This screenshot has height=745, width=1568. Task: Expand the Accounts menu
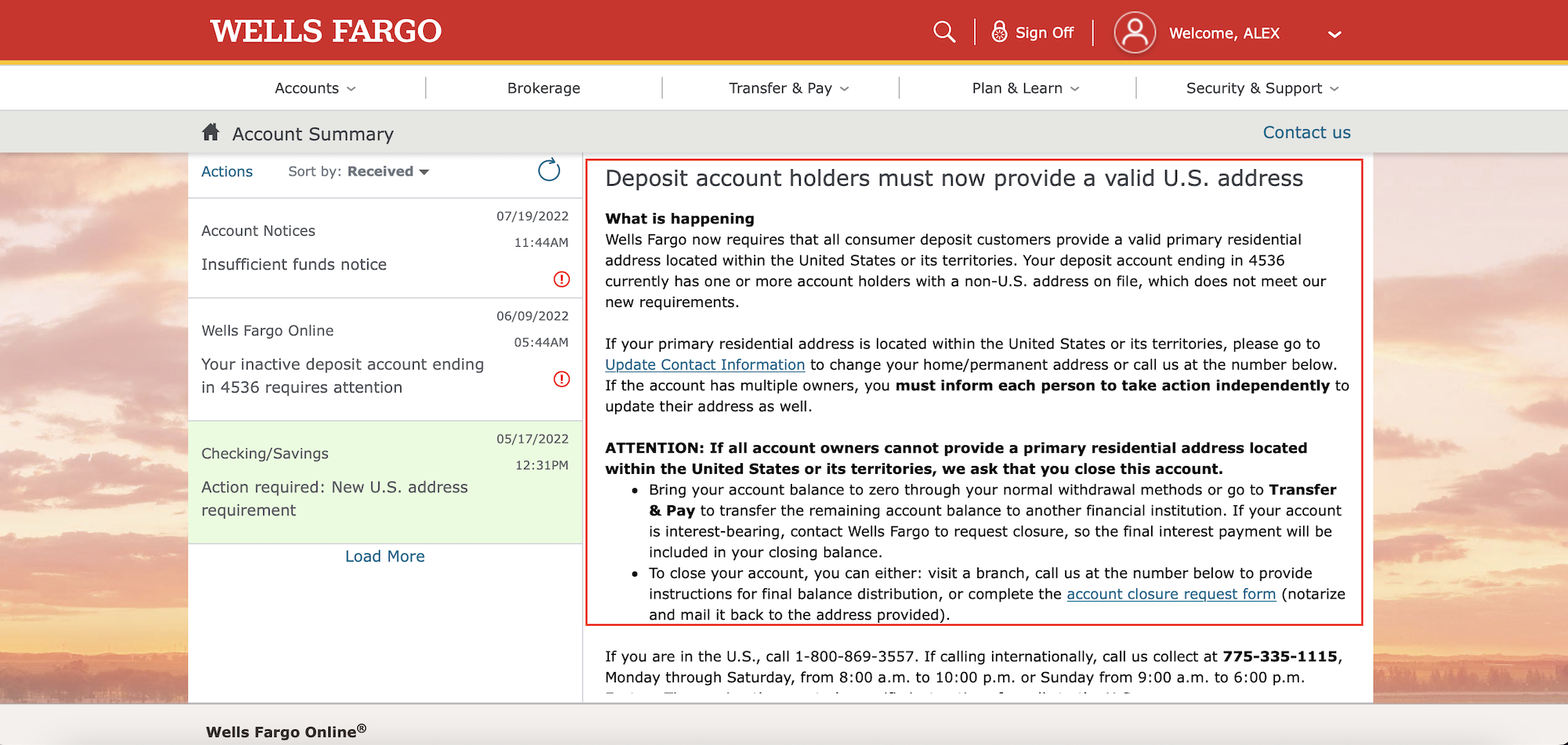click(x=315, y=88)
